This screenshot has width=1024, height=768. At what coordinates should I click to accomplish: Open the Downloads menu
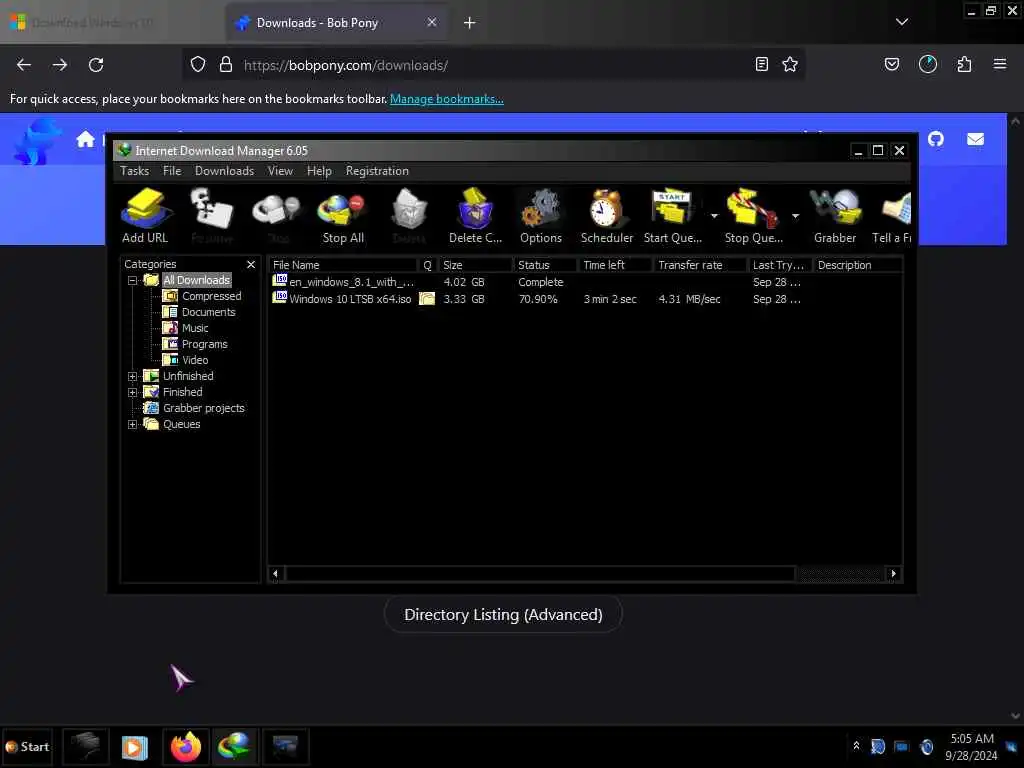(x=224, y=170)
